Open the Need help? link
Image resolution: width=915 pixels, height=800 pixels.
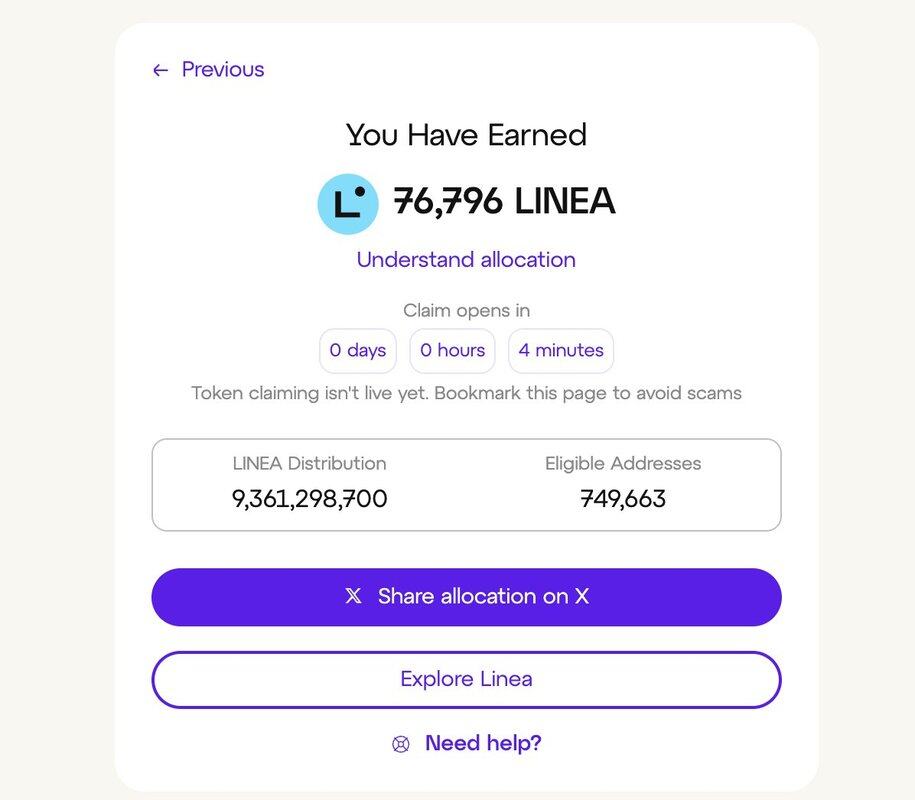483,743
